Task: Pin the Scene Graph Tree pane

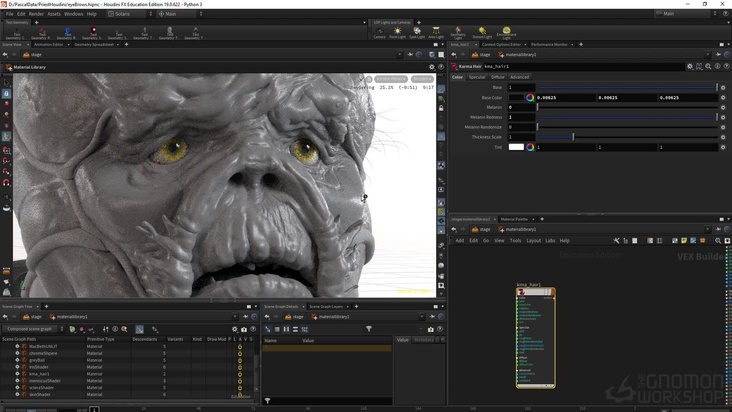Action: (245, 317)
